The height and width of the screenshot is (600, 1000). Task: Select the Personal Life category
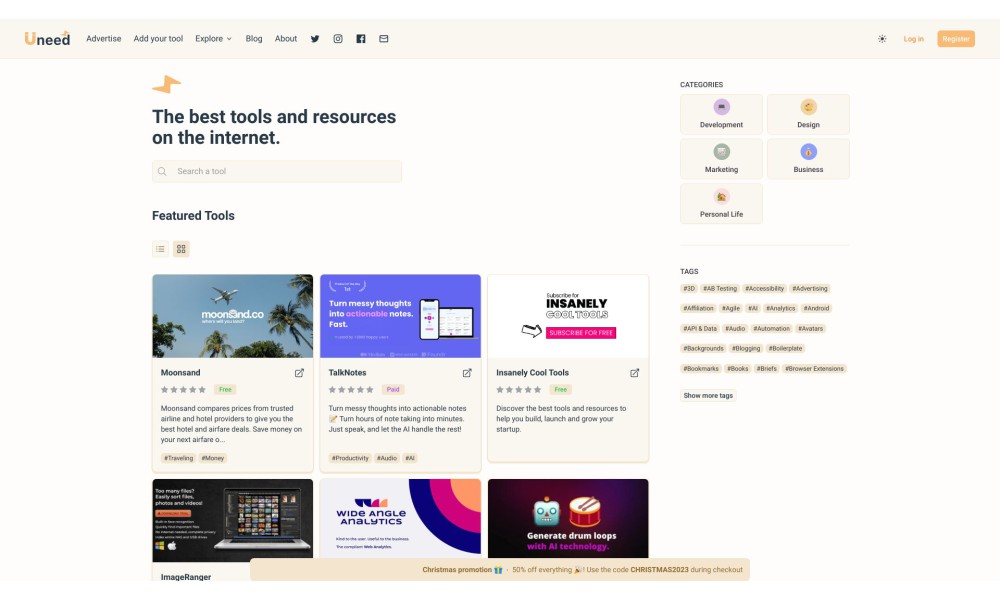721,203
